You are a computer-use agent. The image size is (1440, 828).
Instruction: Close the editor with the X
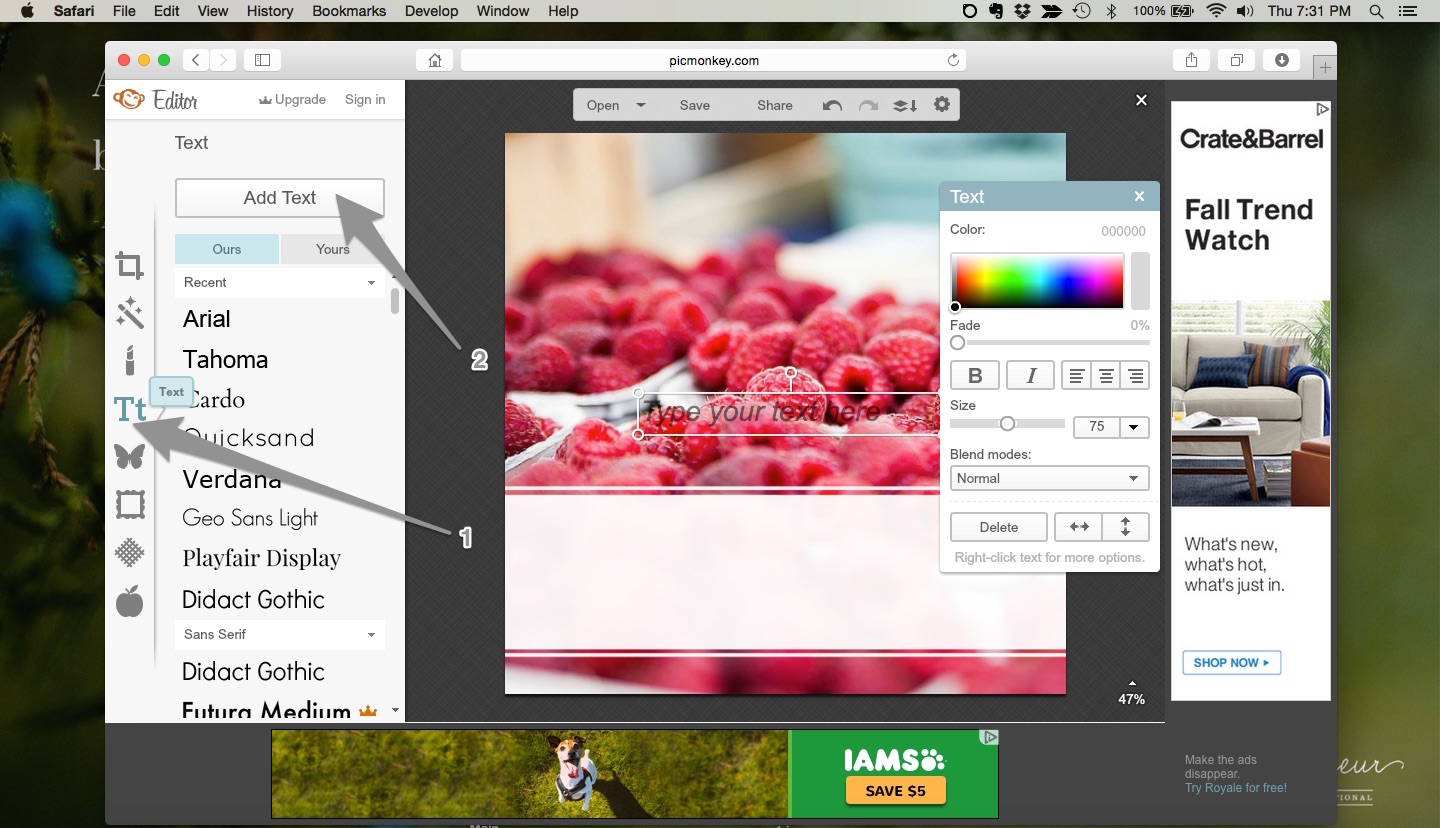[x=1141, y=100]
